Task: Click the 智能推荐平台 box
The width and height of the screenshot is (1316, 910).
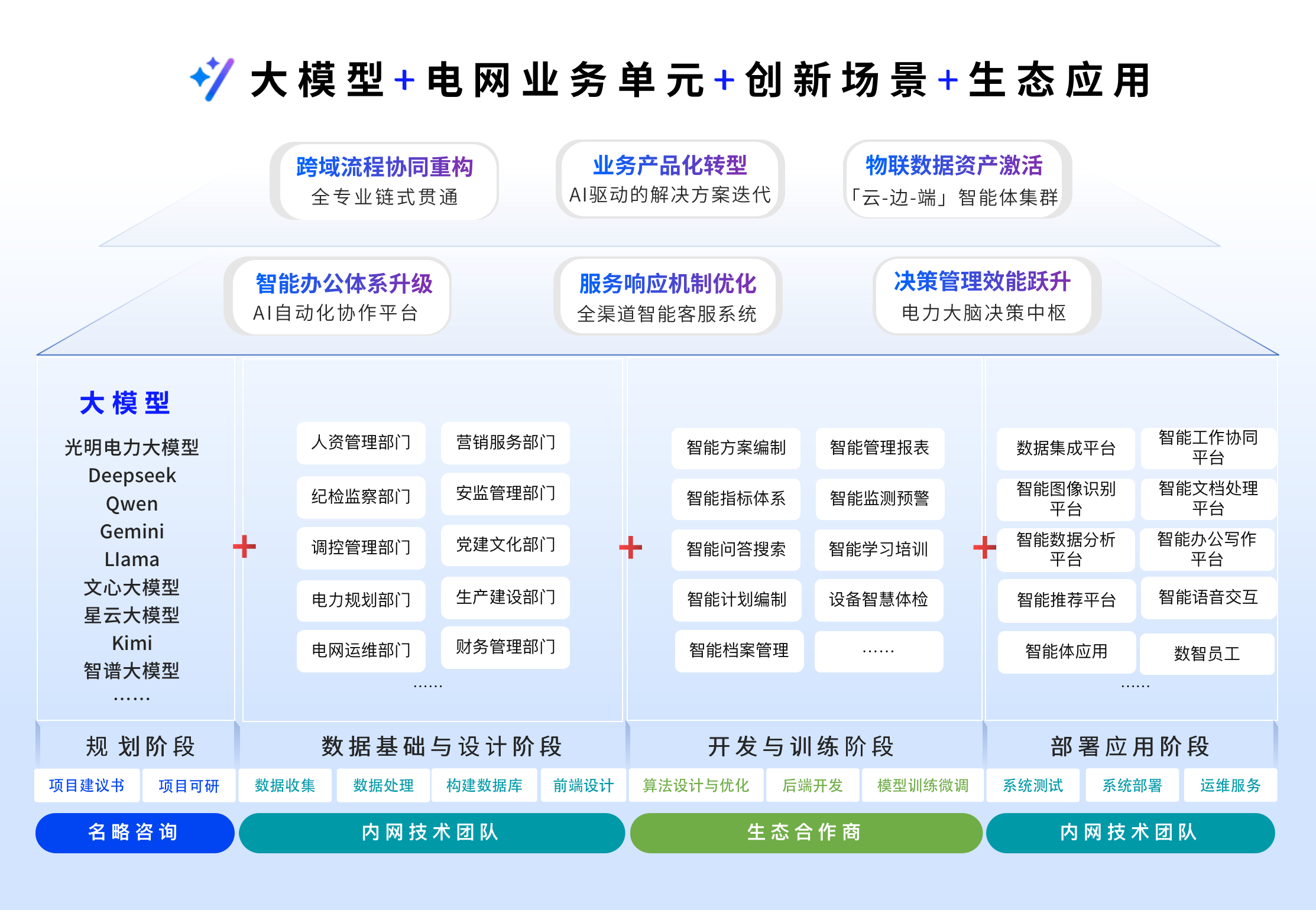Action: pos(1067,600)
